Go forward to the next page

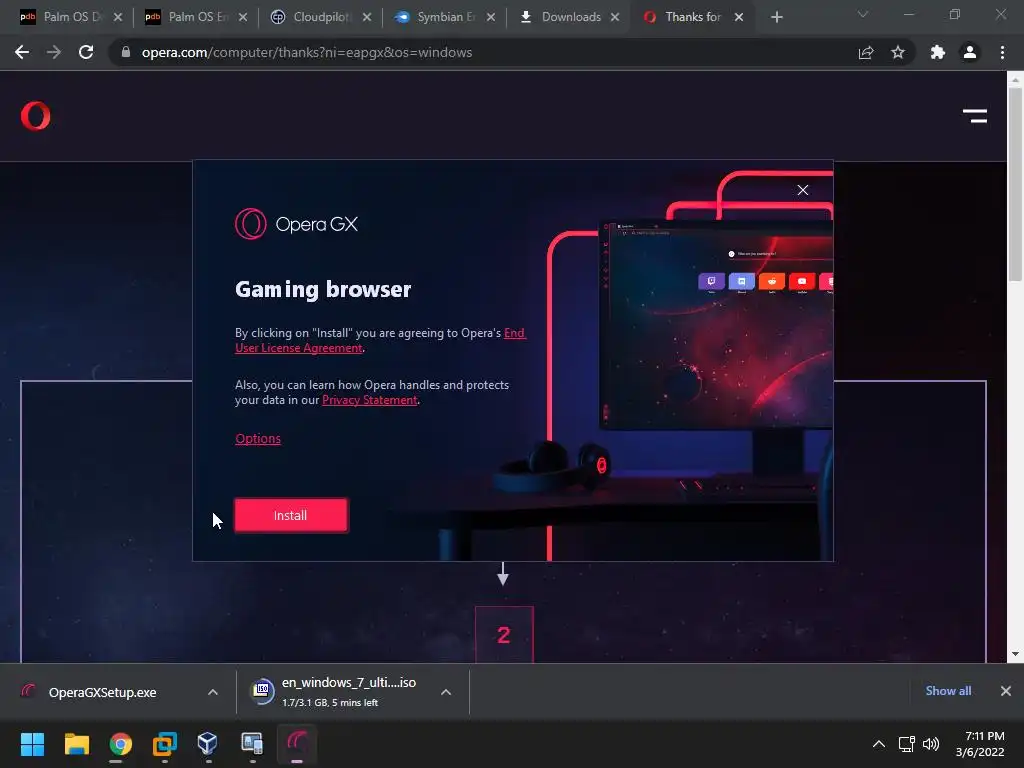click(x=54, y=52)
